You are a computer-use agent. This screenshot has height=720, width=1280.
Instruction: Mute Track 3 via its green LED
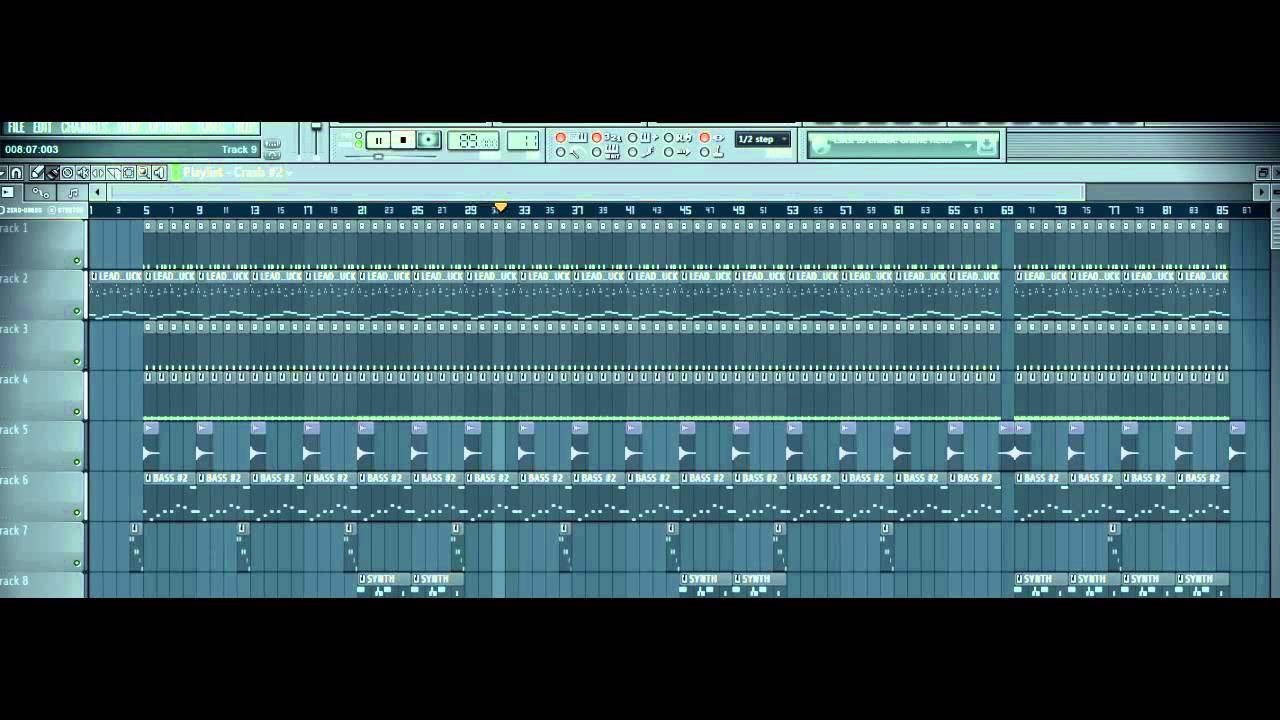point(77,361)
